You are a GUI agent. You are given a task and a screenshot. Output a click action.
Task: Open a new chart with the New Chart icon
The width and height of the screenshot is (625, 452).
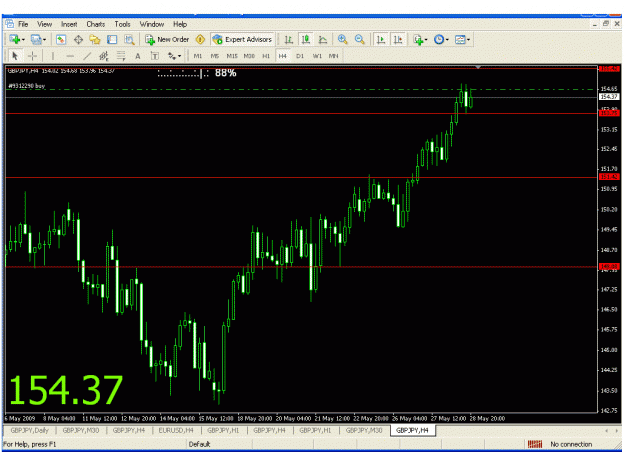coord(15,39)
